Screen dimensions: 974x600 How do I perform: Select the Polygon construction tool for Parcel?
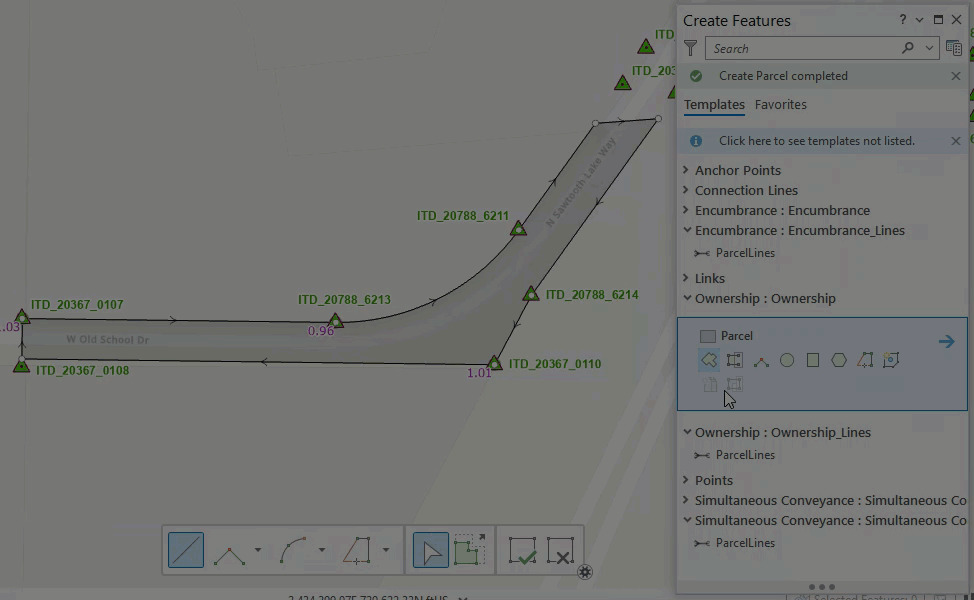(709, 360)
